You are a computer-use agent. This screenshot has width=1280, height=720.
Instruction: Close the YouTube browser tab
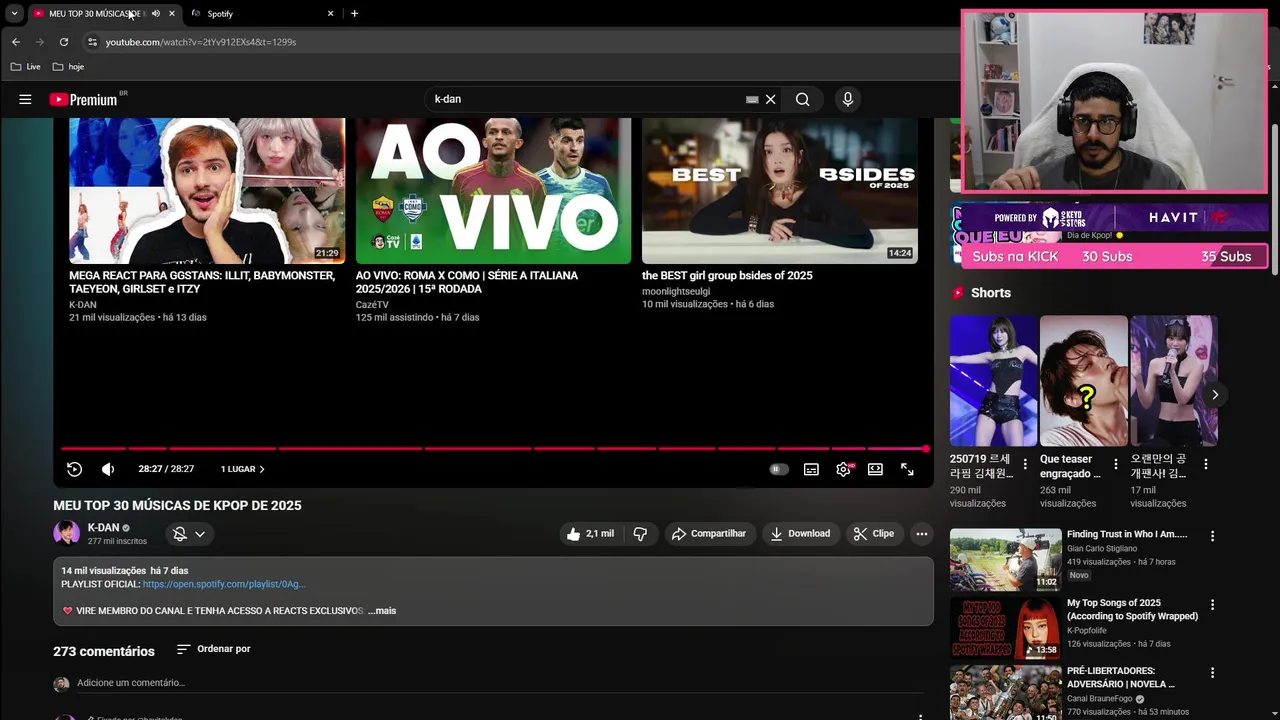tap(171, 14)
